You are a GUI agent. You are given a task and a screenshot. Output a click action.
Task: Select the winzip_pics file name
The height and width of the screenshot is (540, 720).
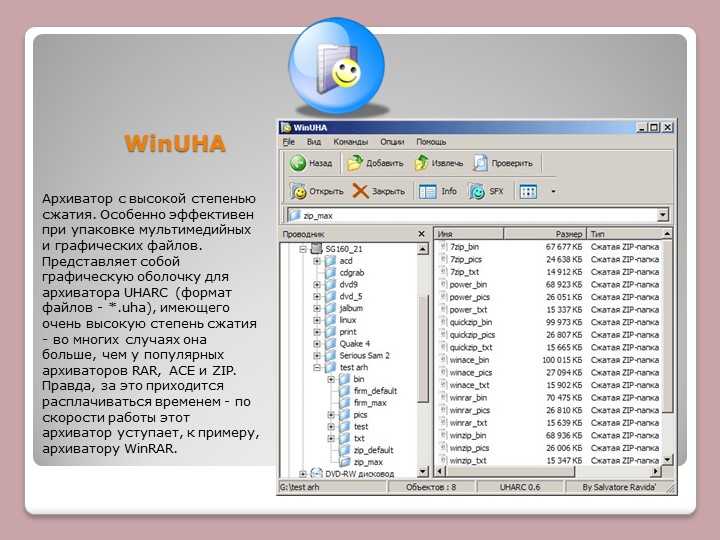(x=469, y=448)
